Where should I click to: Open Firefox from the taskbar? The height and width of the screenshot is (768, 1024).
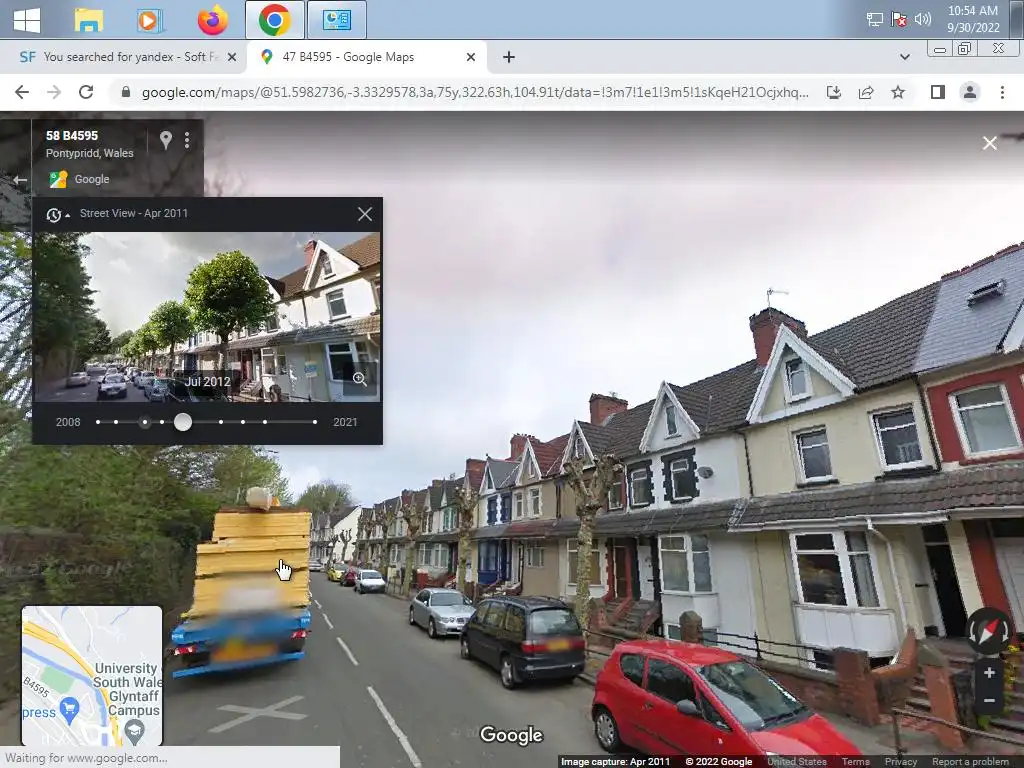pyautogui.click(x=213, y=20)
